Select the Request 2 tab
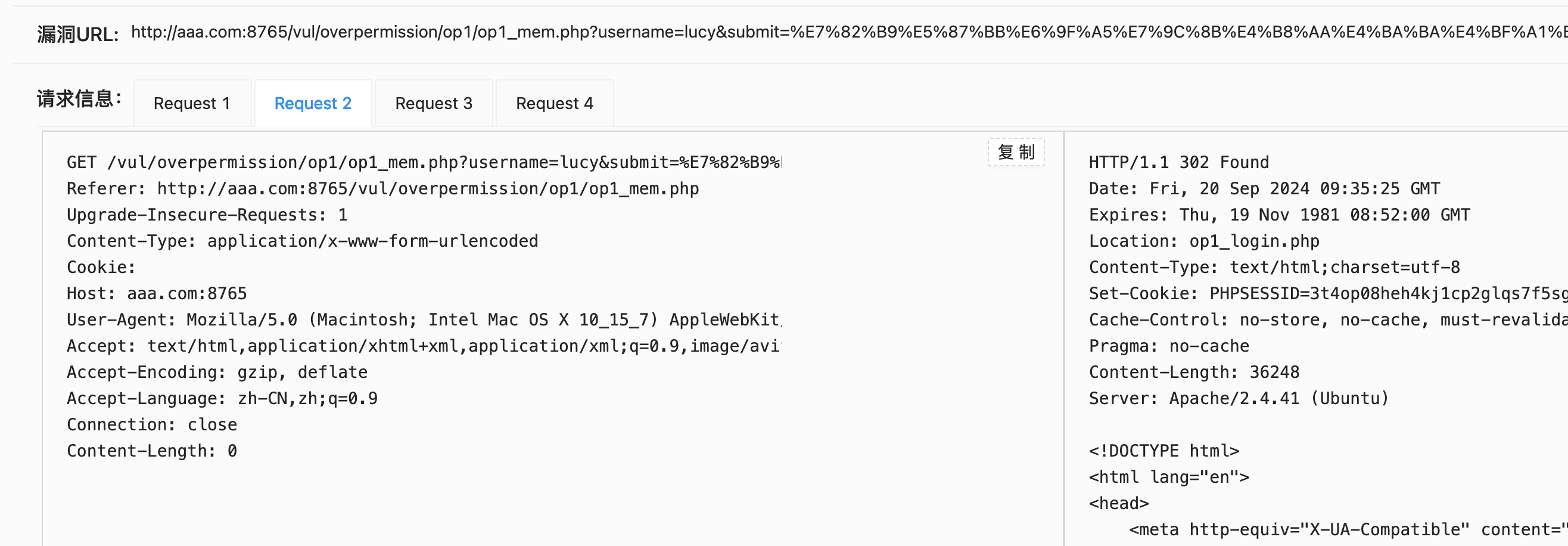 [x=313, y=104]
